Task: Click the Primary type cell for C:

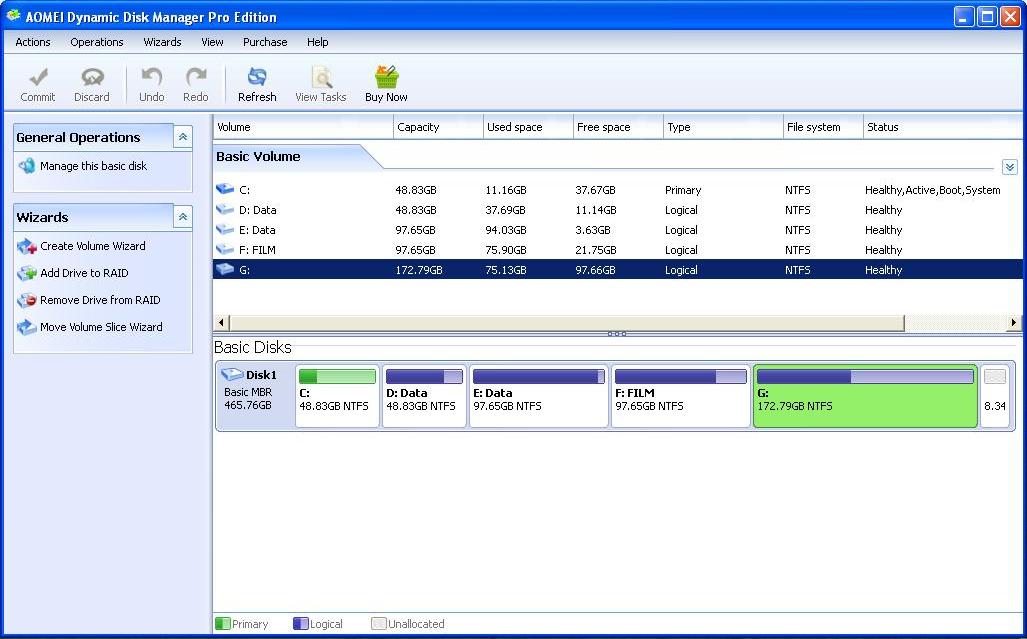Action: click(x=683, y=190)
